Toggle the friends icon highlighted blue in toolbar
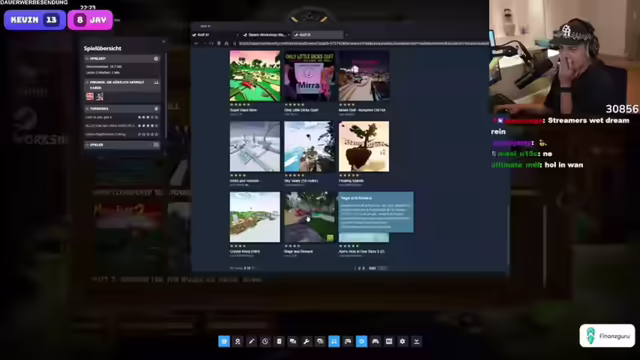Image resolution: width=640 pixels, height=360 pixels. click(x=334, y=341)
